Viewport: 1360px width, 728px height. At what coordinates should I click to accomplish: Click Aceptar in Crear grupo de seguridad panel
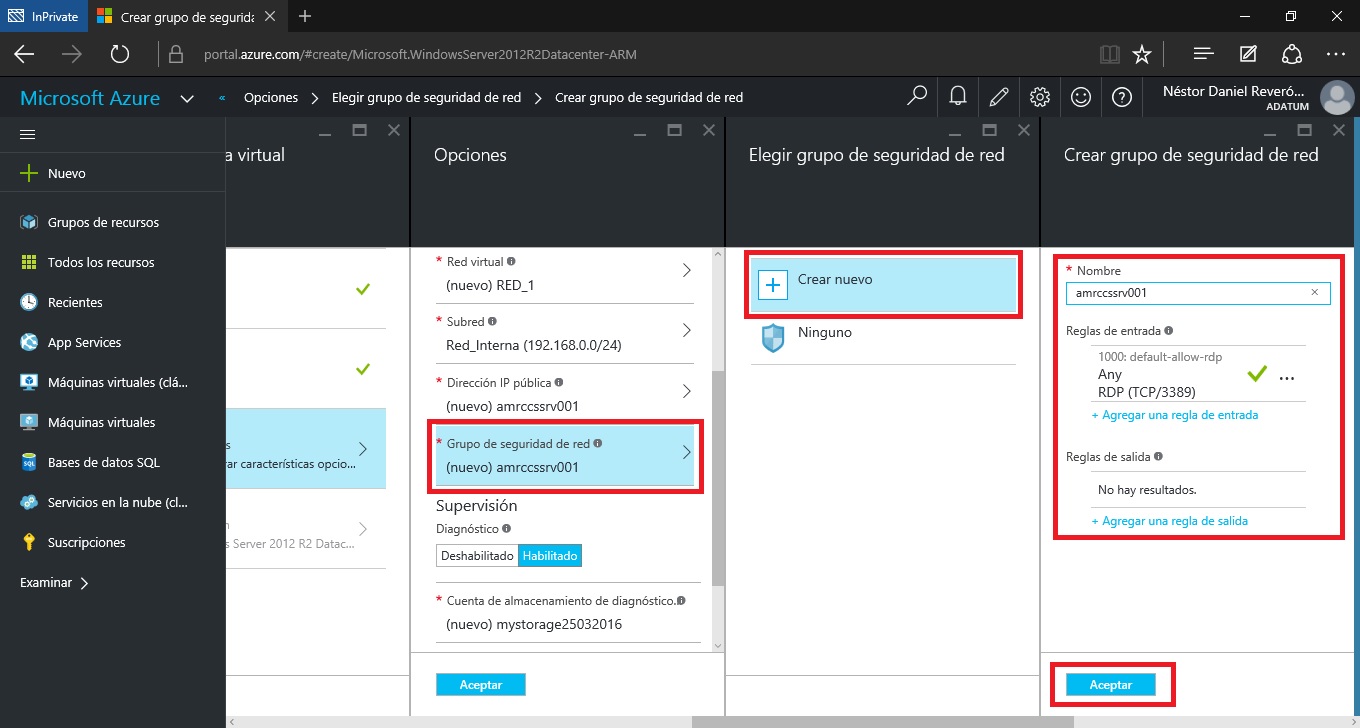[1110, 685]
